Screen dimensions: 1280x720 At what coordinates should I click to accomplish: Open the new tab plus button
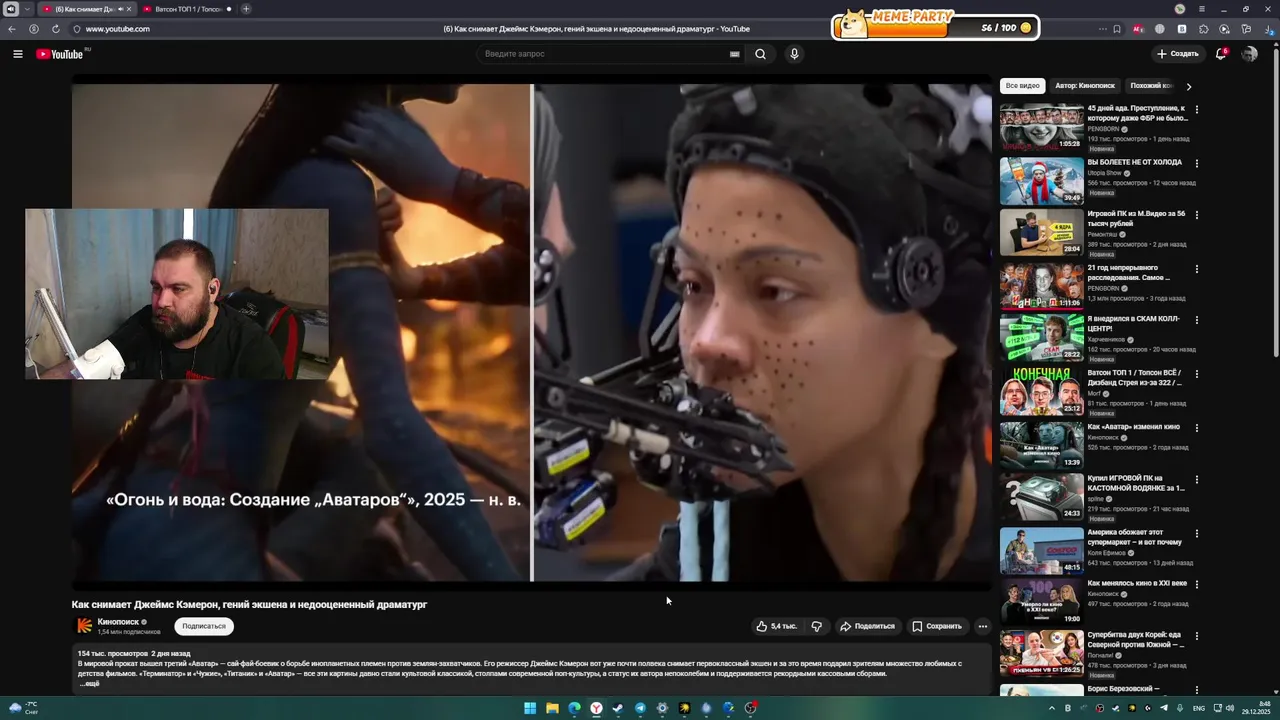pos(246,9)
